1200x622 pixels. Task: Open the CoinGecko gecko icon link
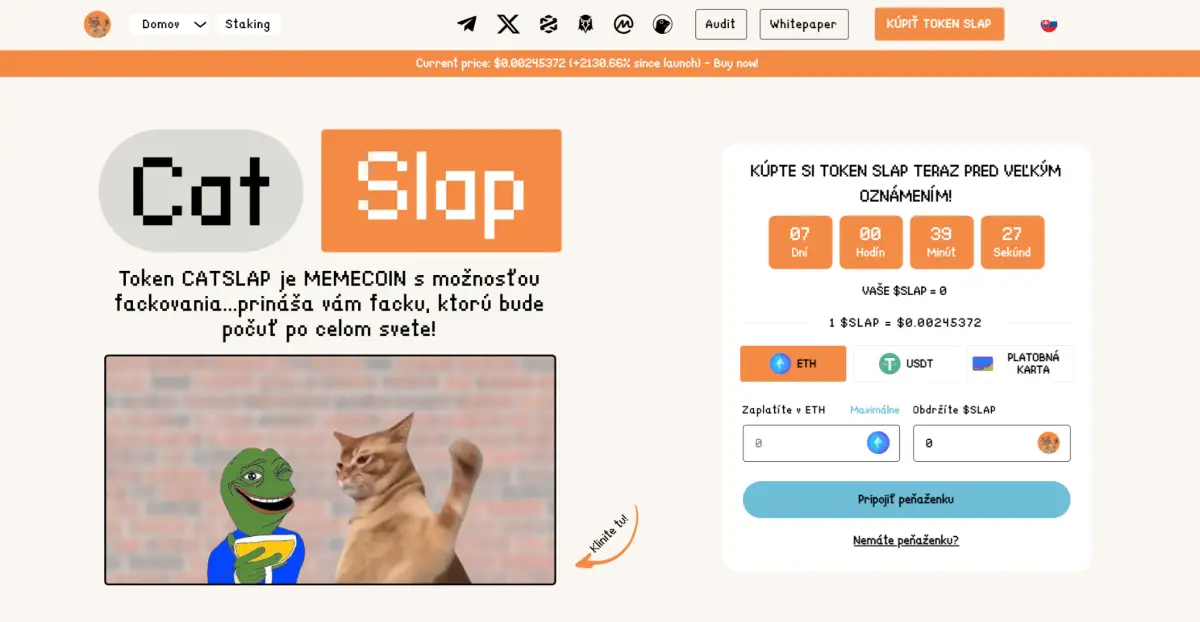tap(662, 24)
